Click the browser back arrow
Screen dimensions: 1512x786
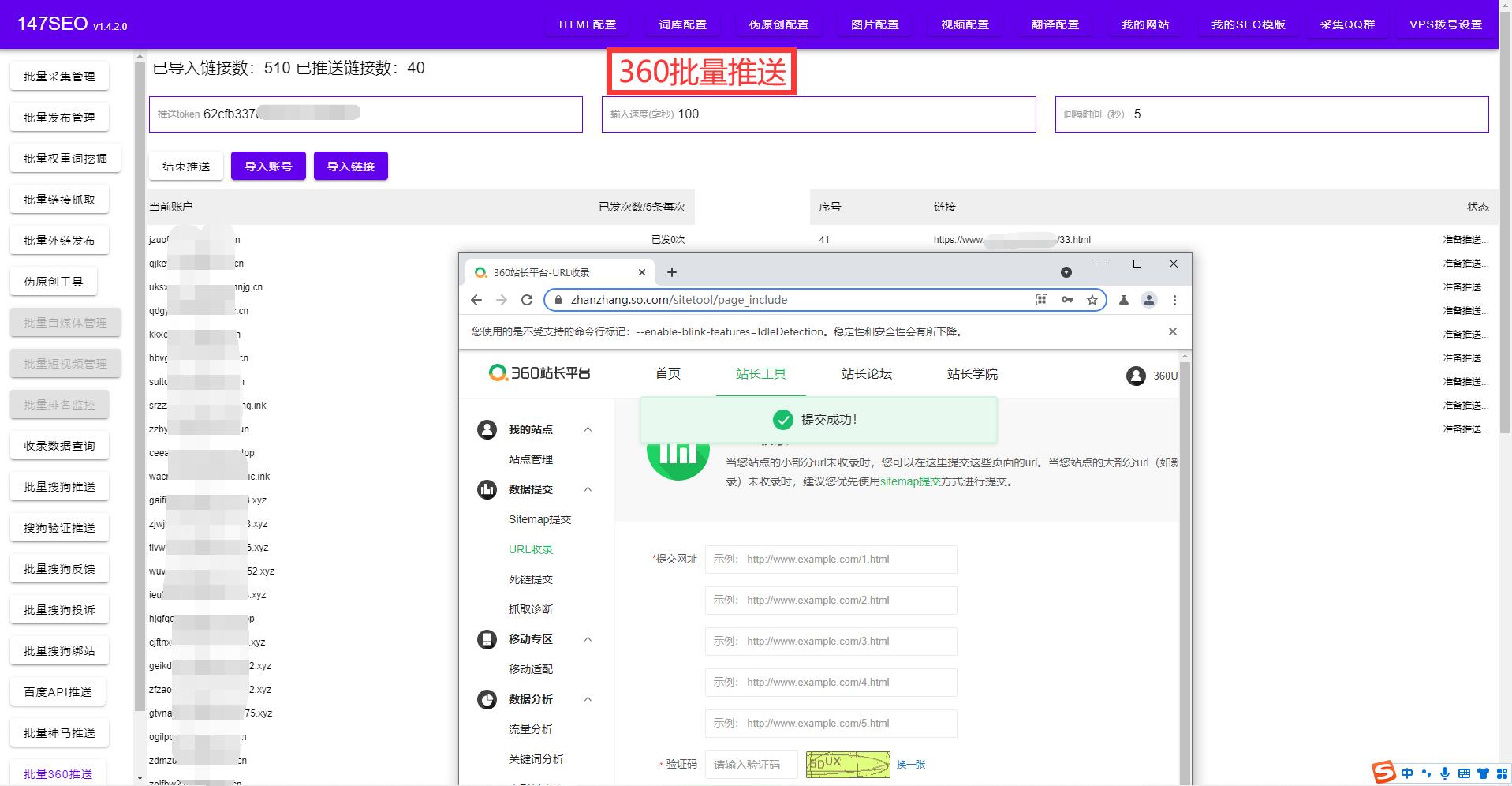click(x=476, y=300)
